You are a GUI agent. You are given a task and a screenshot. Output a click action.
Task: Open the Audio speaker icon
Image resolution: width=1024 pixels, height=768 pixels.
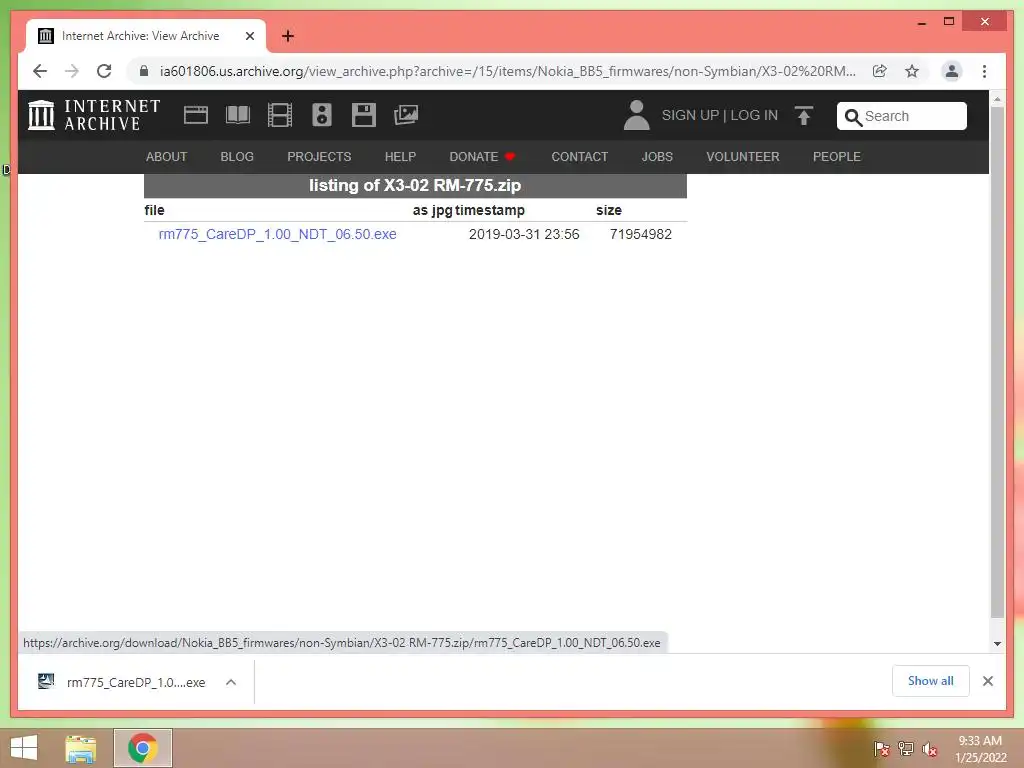point(321,115)
